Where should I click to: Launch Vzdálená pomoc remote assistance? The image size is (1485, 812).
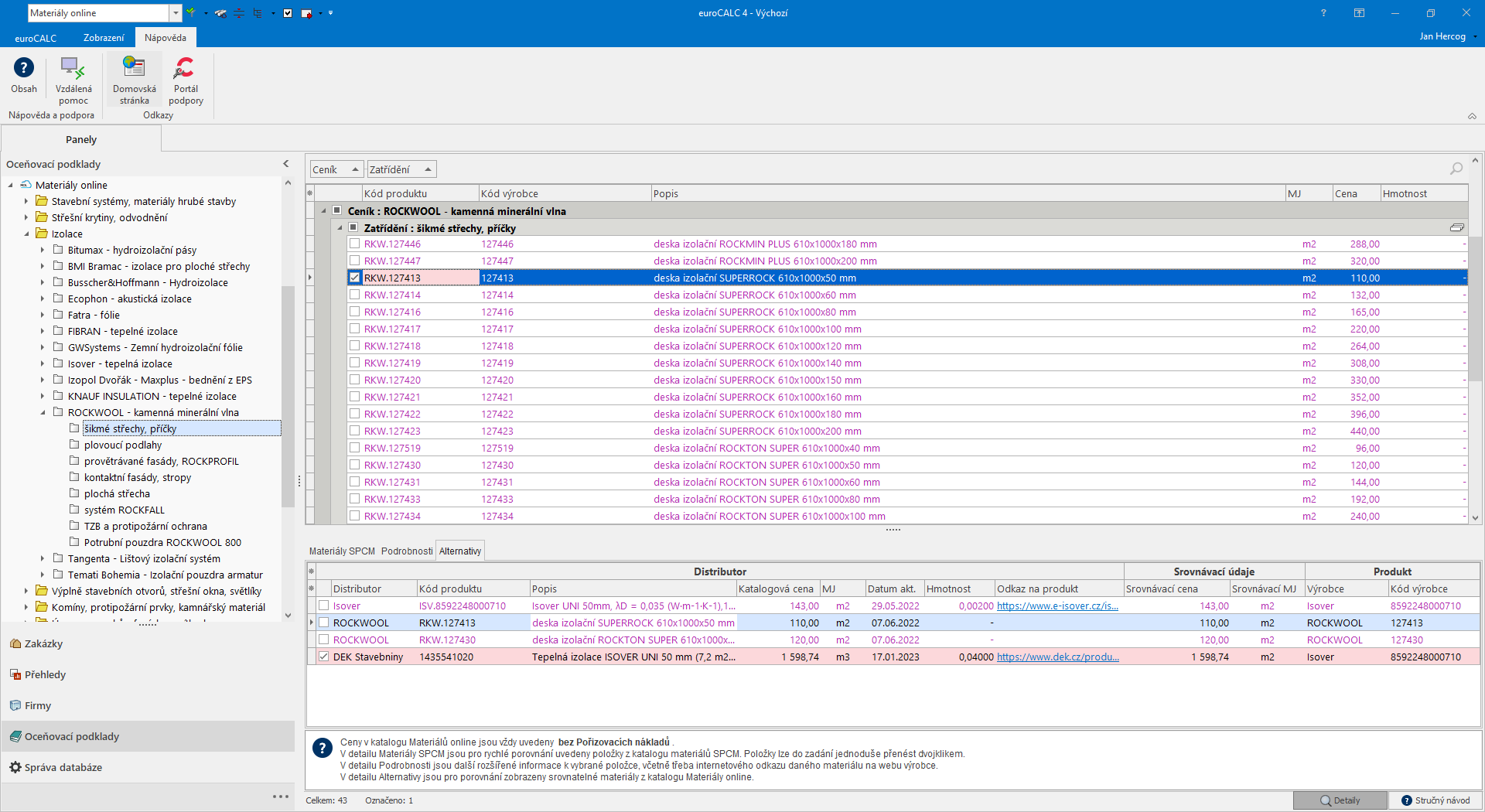pos(73,80)
